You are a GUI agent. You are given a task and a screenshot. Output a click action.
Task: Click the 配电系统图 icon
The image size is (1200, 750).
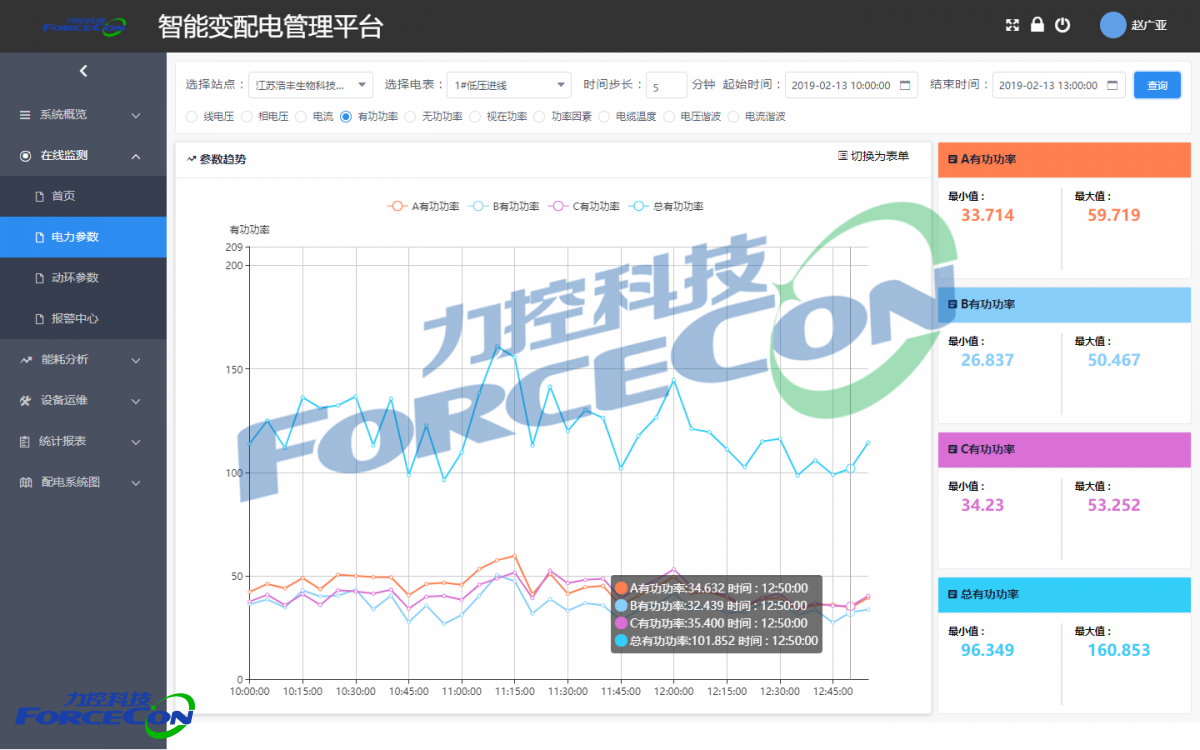[x=25, y=482]
